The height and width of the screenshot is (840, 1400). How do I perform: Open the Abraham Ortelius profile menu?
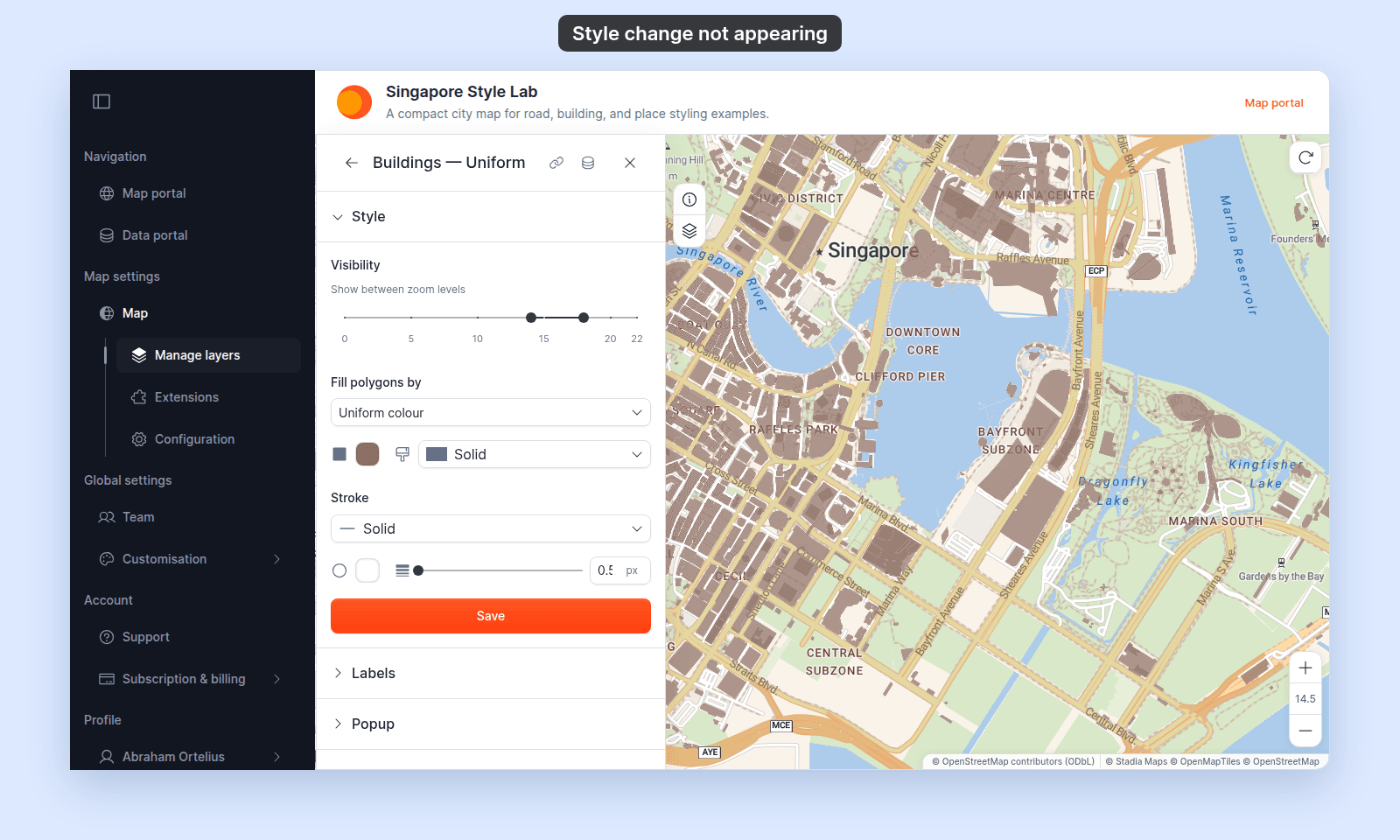pos(191,757)
